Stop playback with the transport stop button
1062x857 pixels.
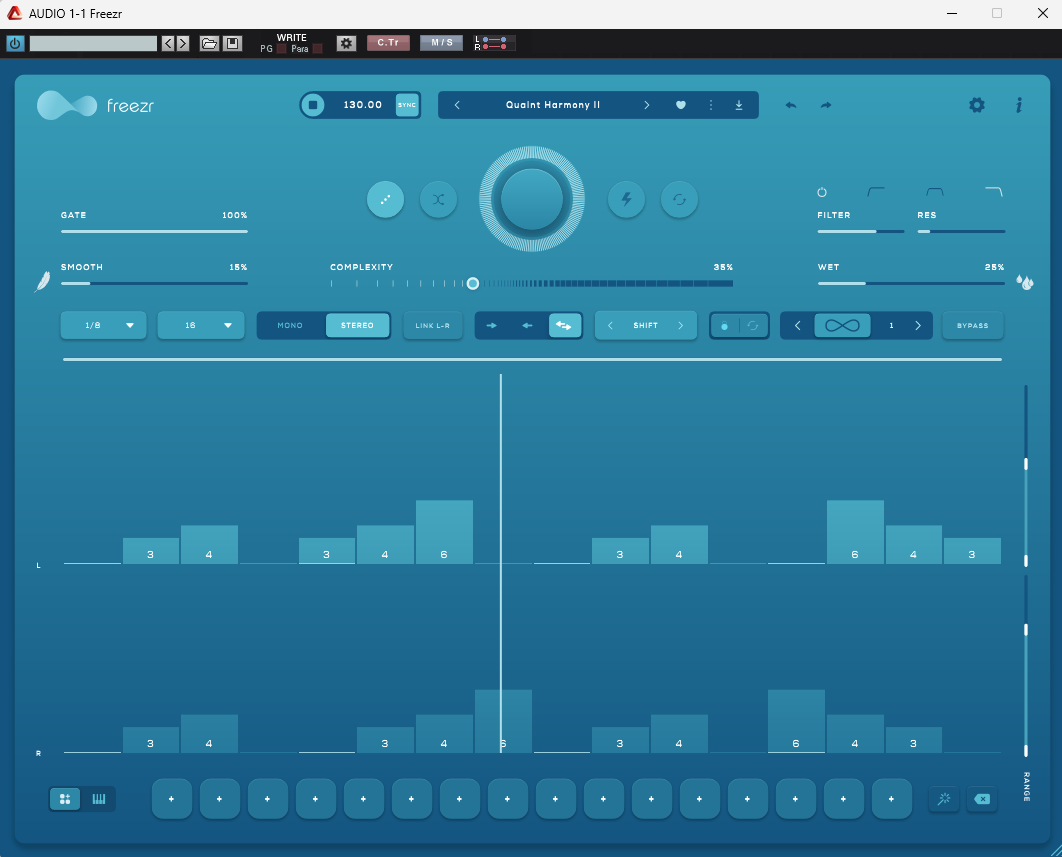coord(313,105)
